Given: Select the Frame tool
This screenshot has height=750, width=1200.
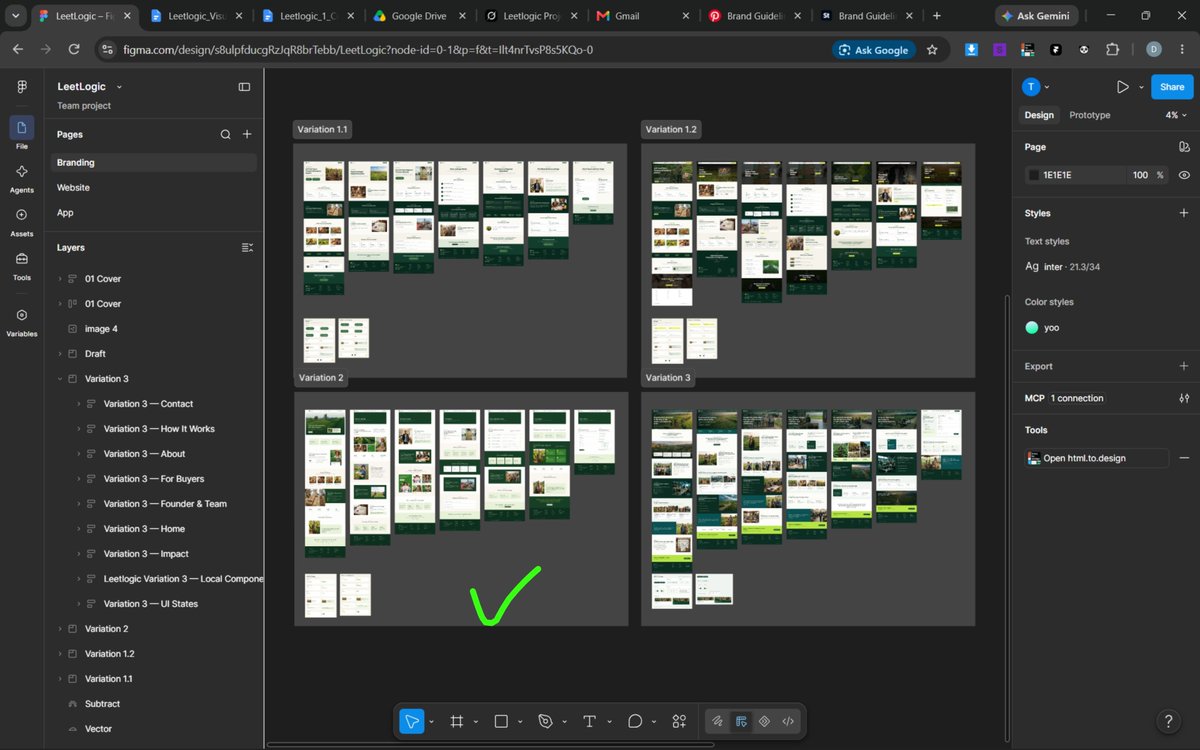Looking at the screenshot, I should coord(457,721).
